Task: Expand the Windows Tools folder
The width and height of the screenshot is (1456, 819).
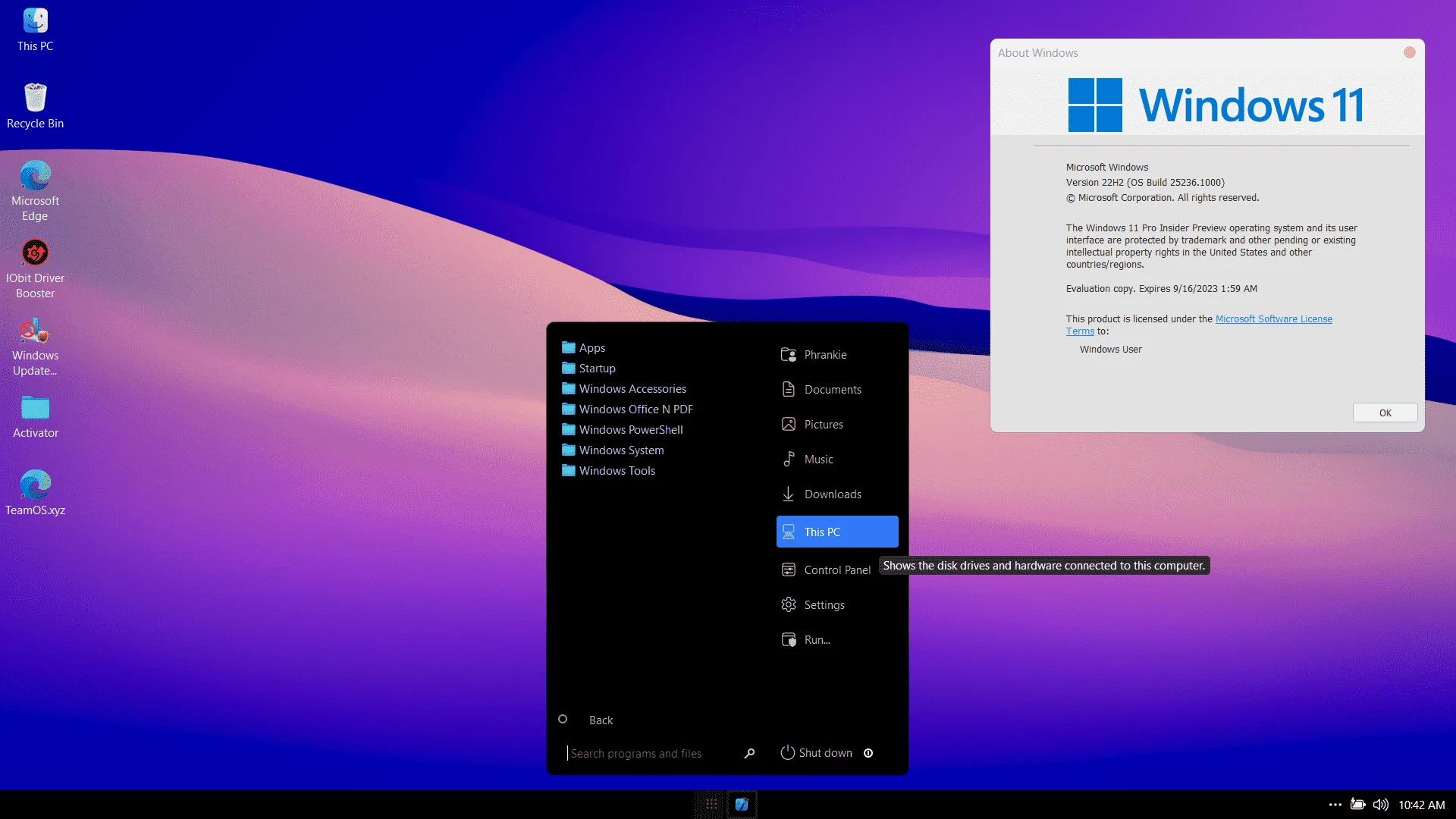Action: (608, 471)
